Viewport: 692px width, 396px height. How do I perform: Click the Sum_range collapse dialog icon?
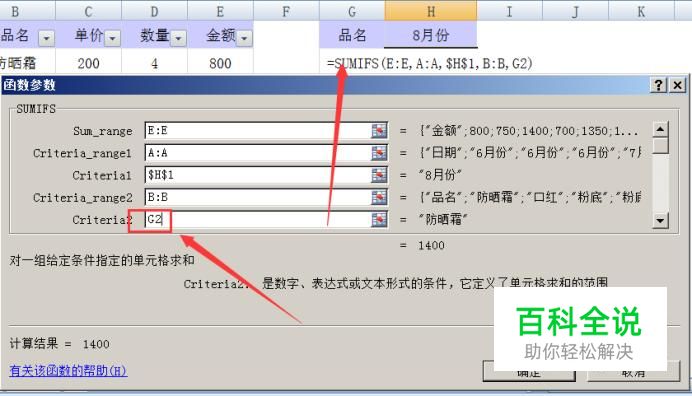(x=379, y=131)
